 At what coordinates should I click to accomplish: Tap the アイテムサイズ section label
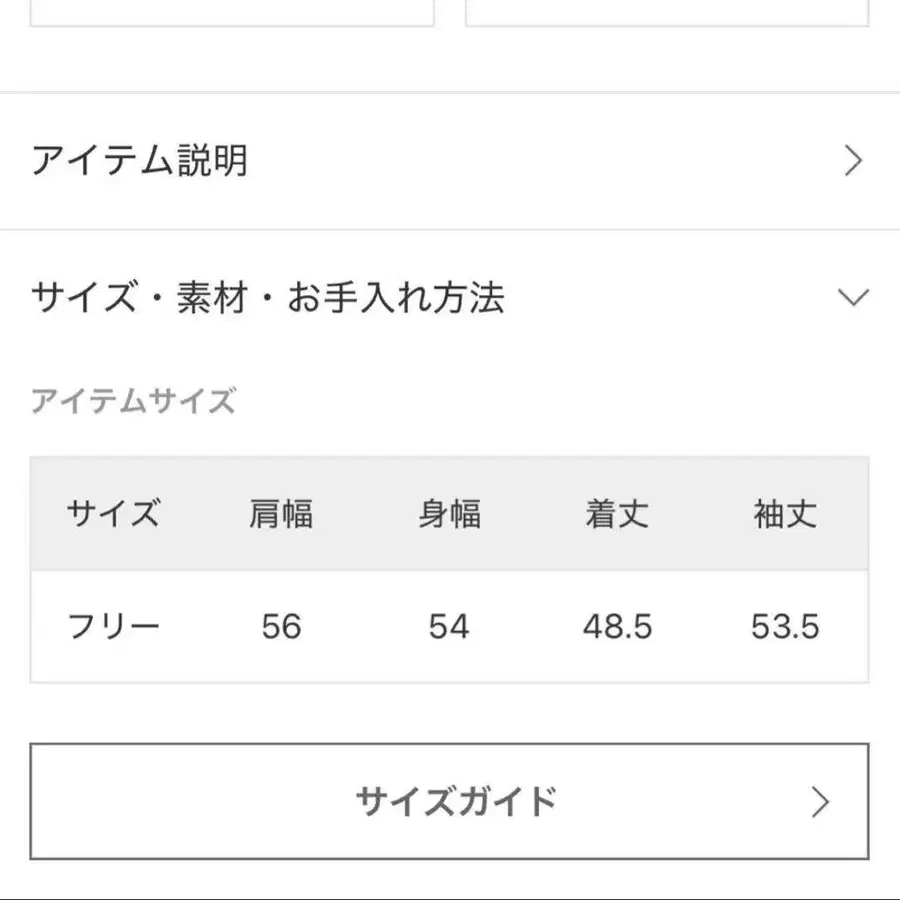135,401
